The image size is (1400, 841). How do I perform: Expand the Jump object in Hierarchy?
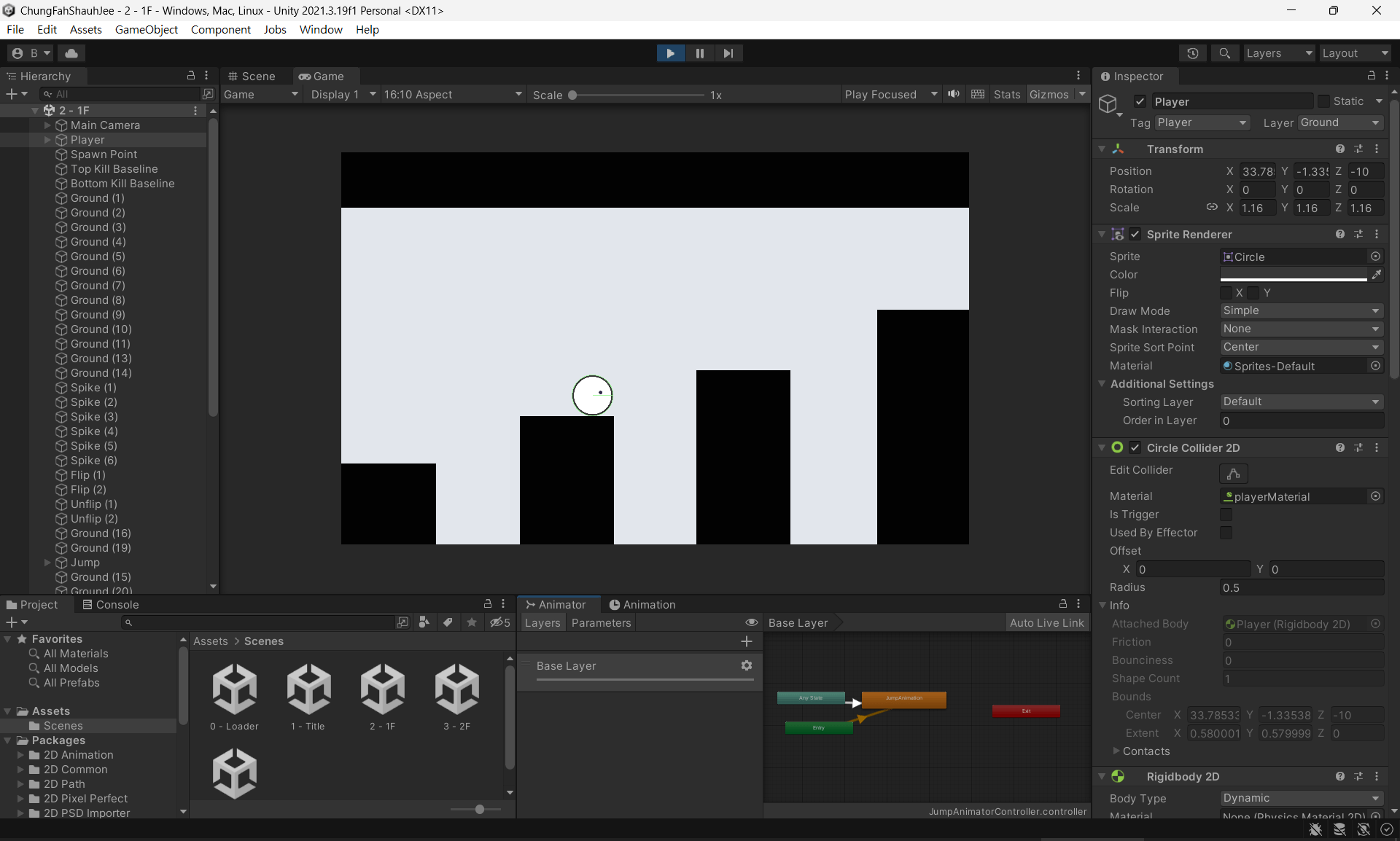tap(47, 563)
